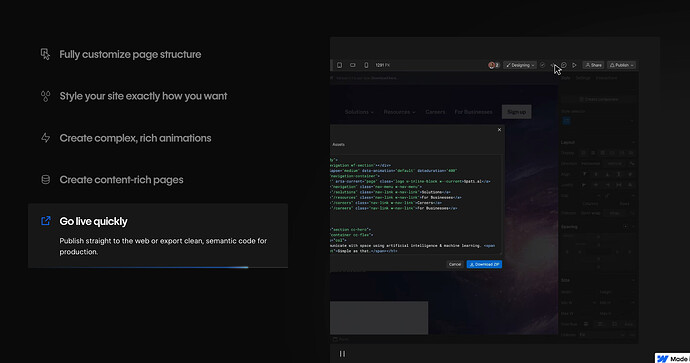Select the landscape mobile breakpoint icon

click(x=352, y=65)
